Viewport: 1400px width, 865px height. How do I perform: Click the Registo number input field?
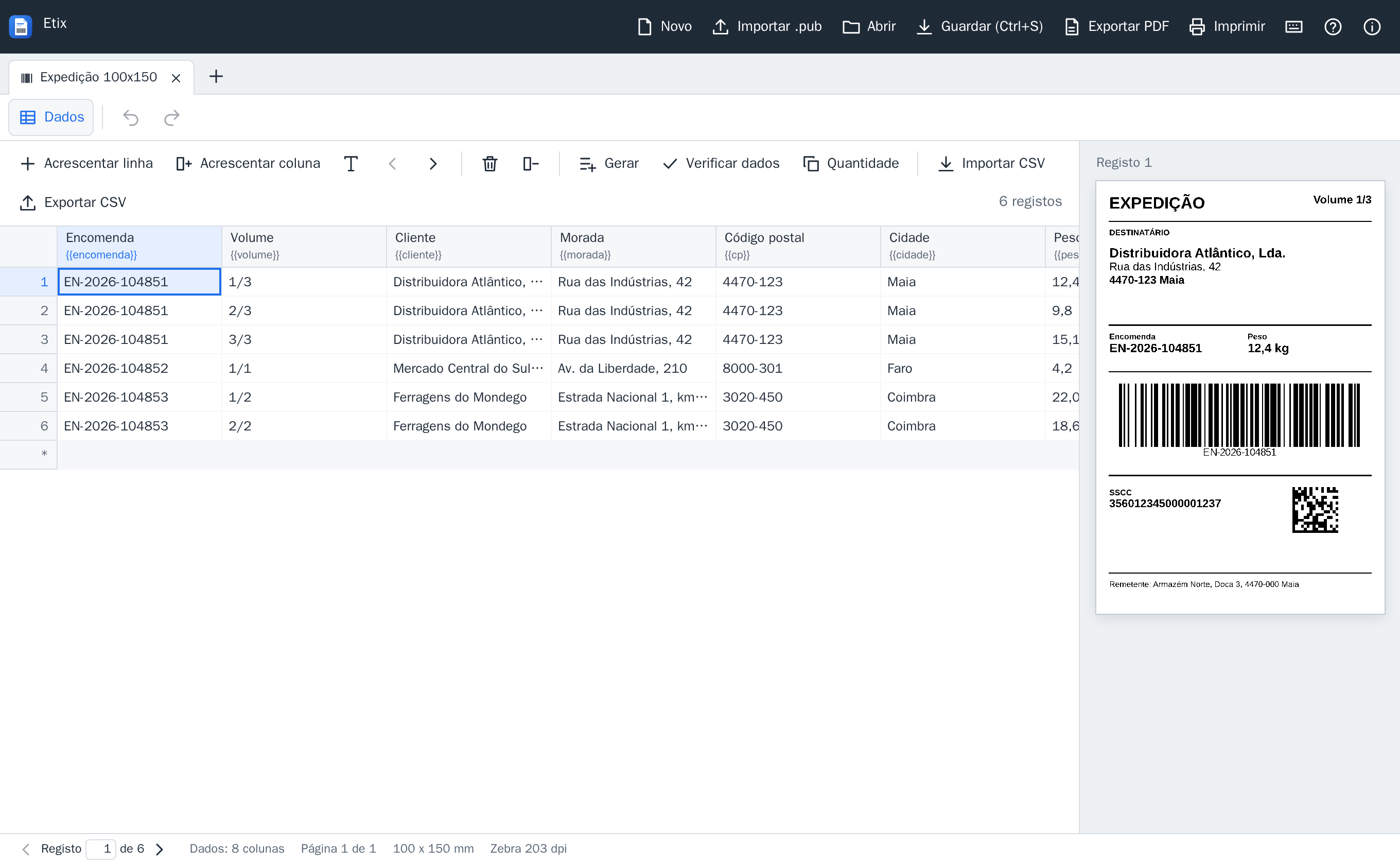101,849
